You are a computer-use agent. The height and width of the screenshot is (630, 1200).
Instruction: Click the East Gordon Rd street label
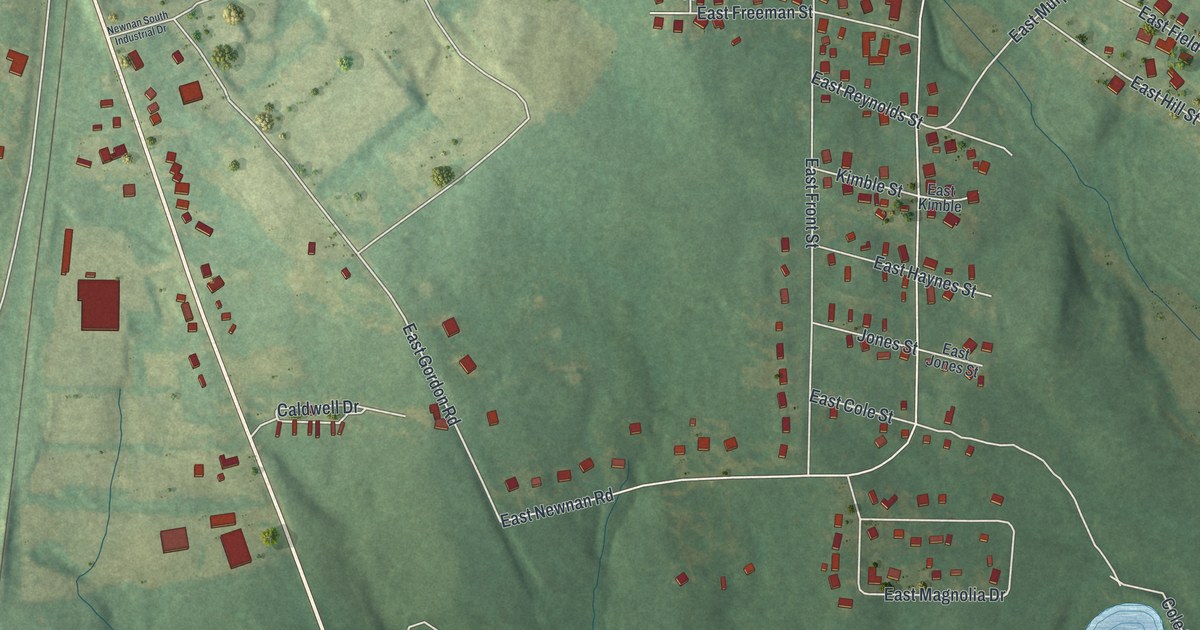430,376
